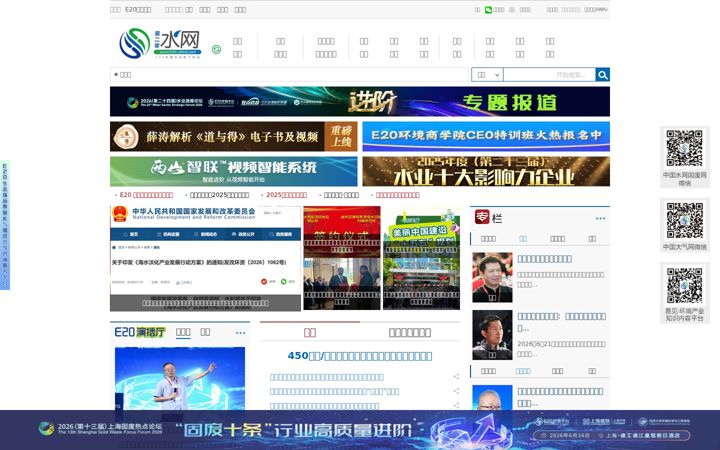Click the green WeChat icon in top bar
Image resolution: width=720 pixels, height=450 pixels.
[x=488, y=10]
